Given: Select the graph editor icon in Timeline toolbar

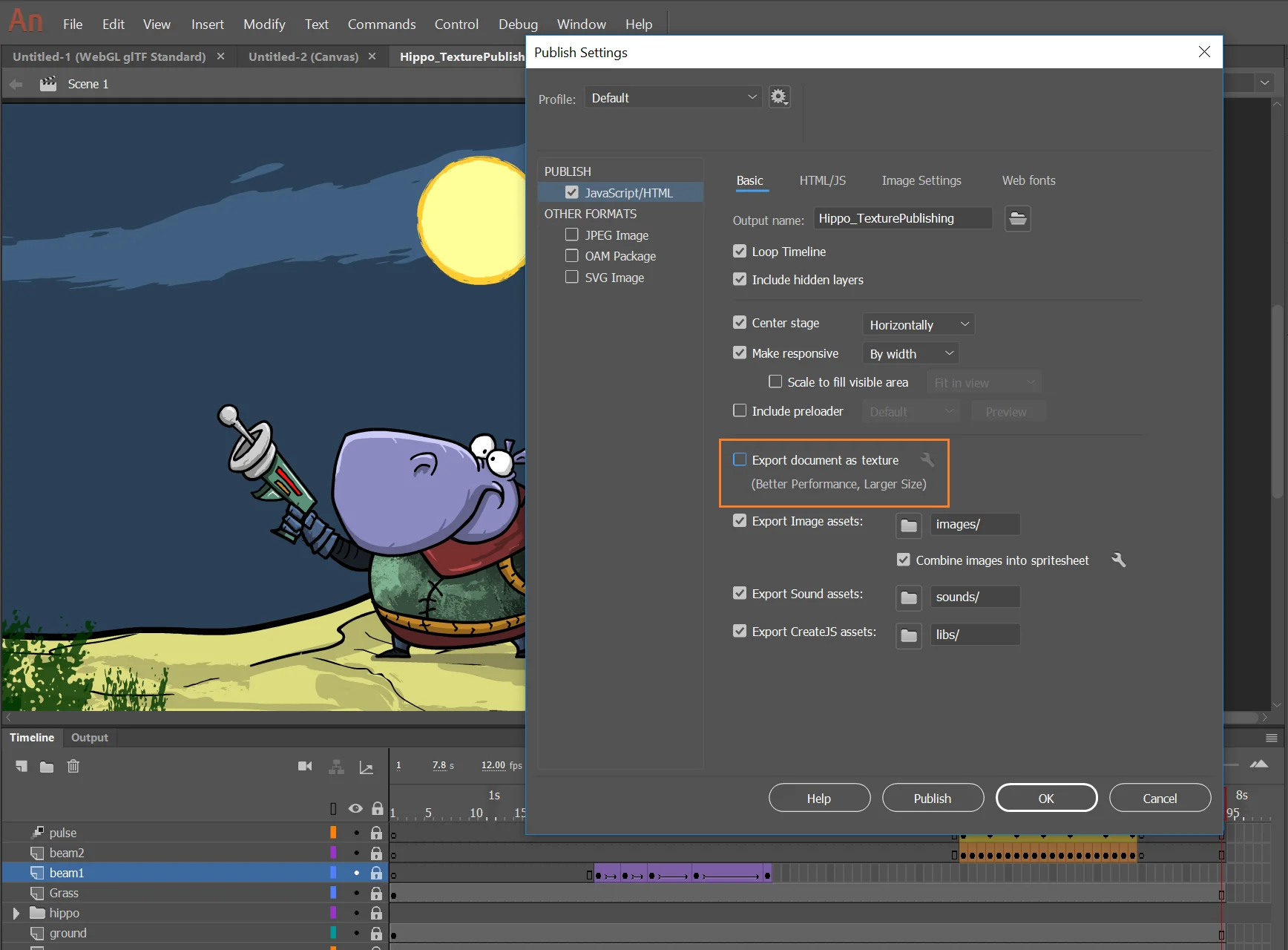Looking at the screenshot, I should (367, 767).
